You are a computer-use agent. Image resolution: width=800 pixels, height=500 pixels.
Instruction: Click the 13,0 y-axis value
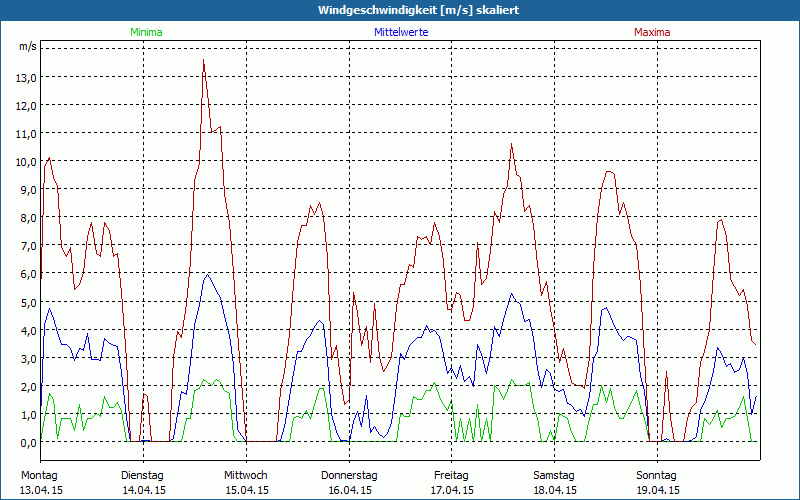pyautogui.click(x=28, y=78)
